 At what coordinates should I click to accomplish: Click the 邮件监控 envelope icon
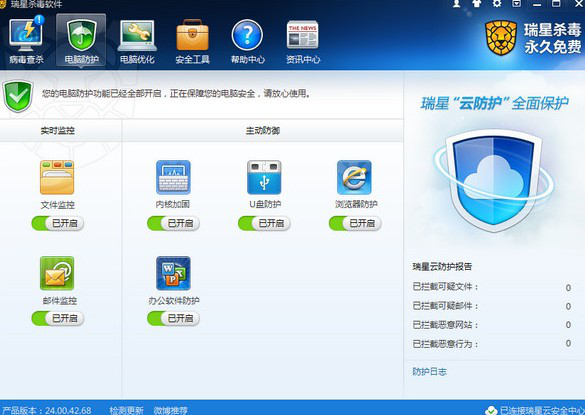pyautogui.click(x=57, y=273)
